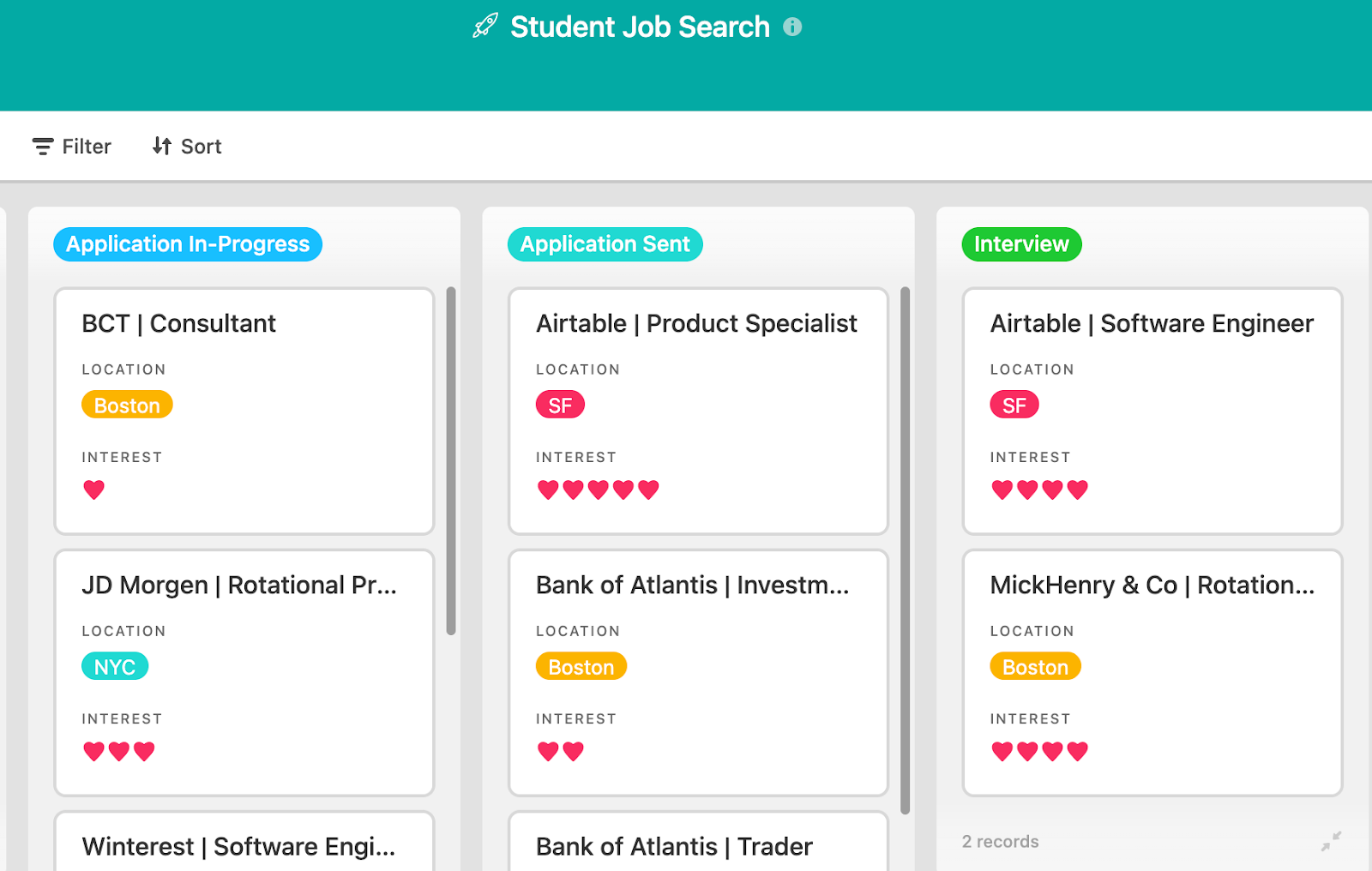
Task: Open the Airtable Software Engineer card
Action: [1152, 411]
